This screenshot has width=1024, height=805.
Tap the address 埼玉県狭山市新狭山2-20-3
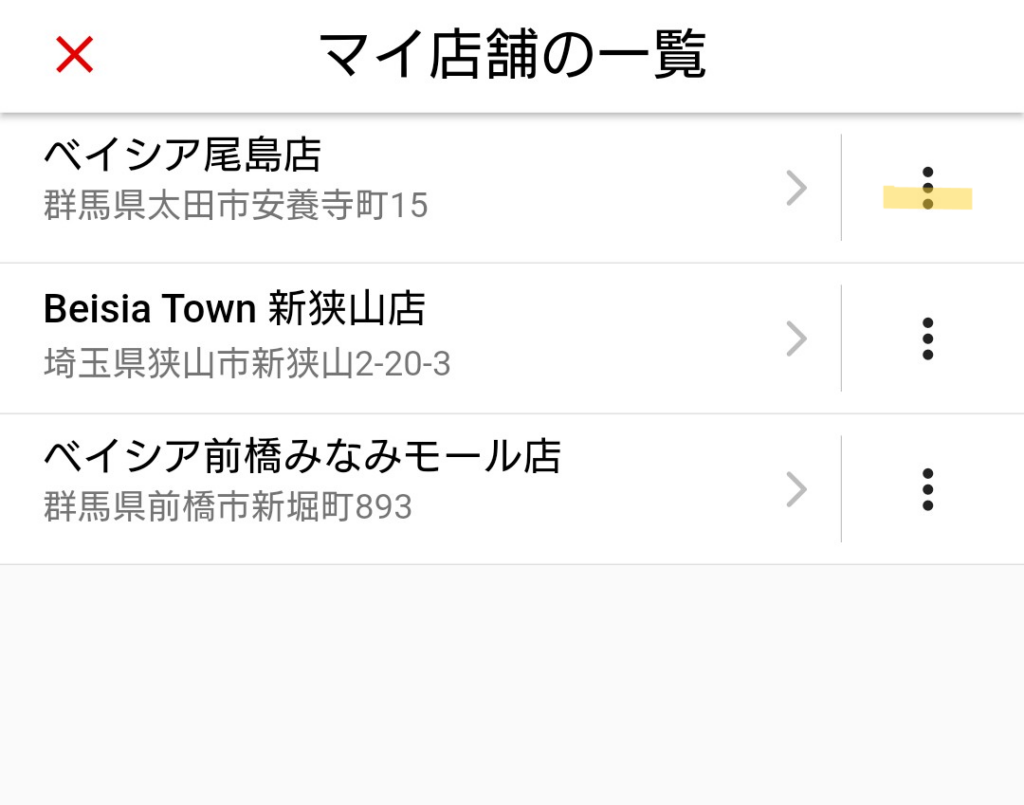[247, 363]
